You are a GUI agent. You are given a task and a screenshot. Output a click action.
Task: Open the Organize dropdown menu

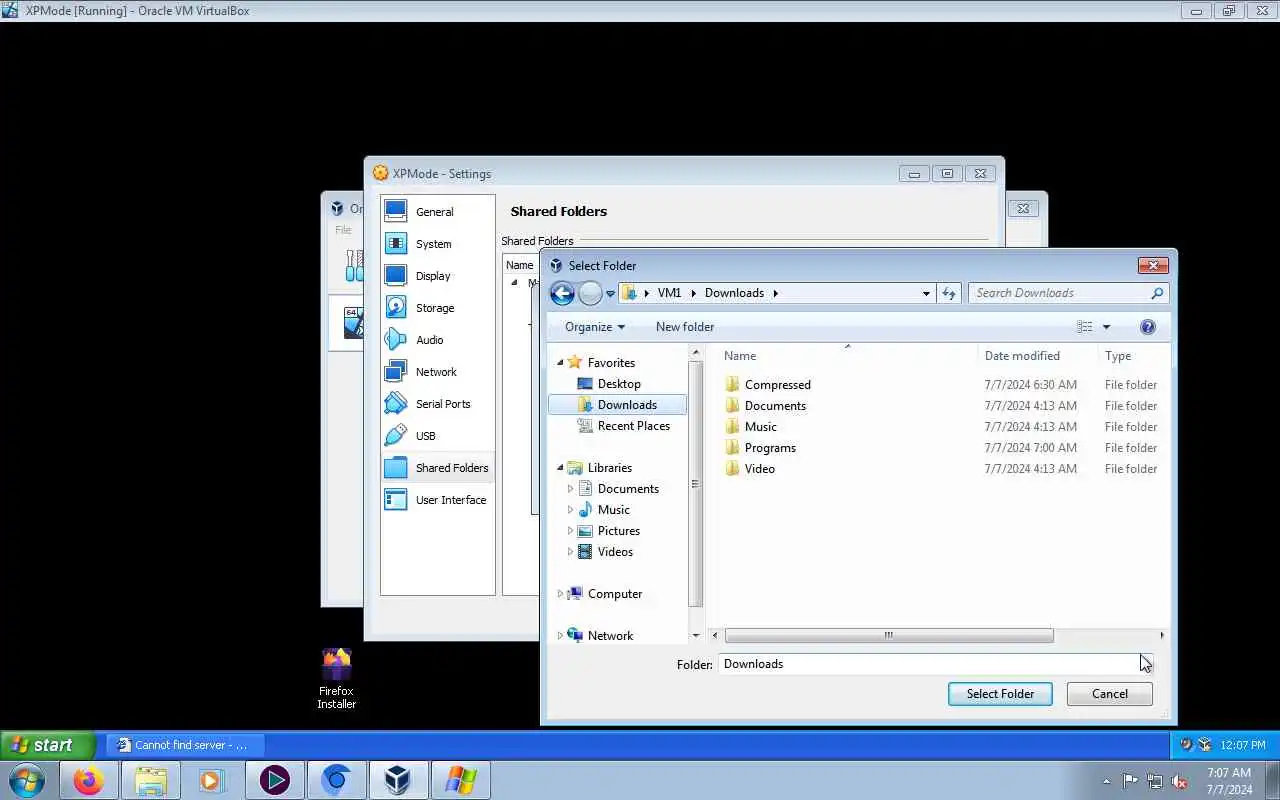click(x=594, y=327)
